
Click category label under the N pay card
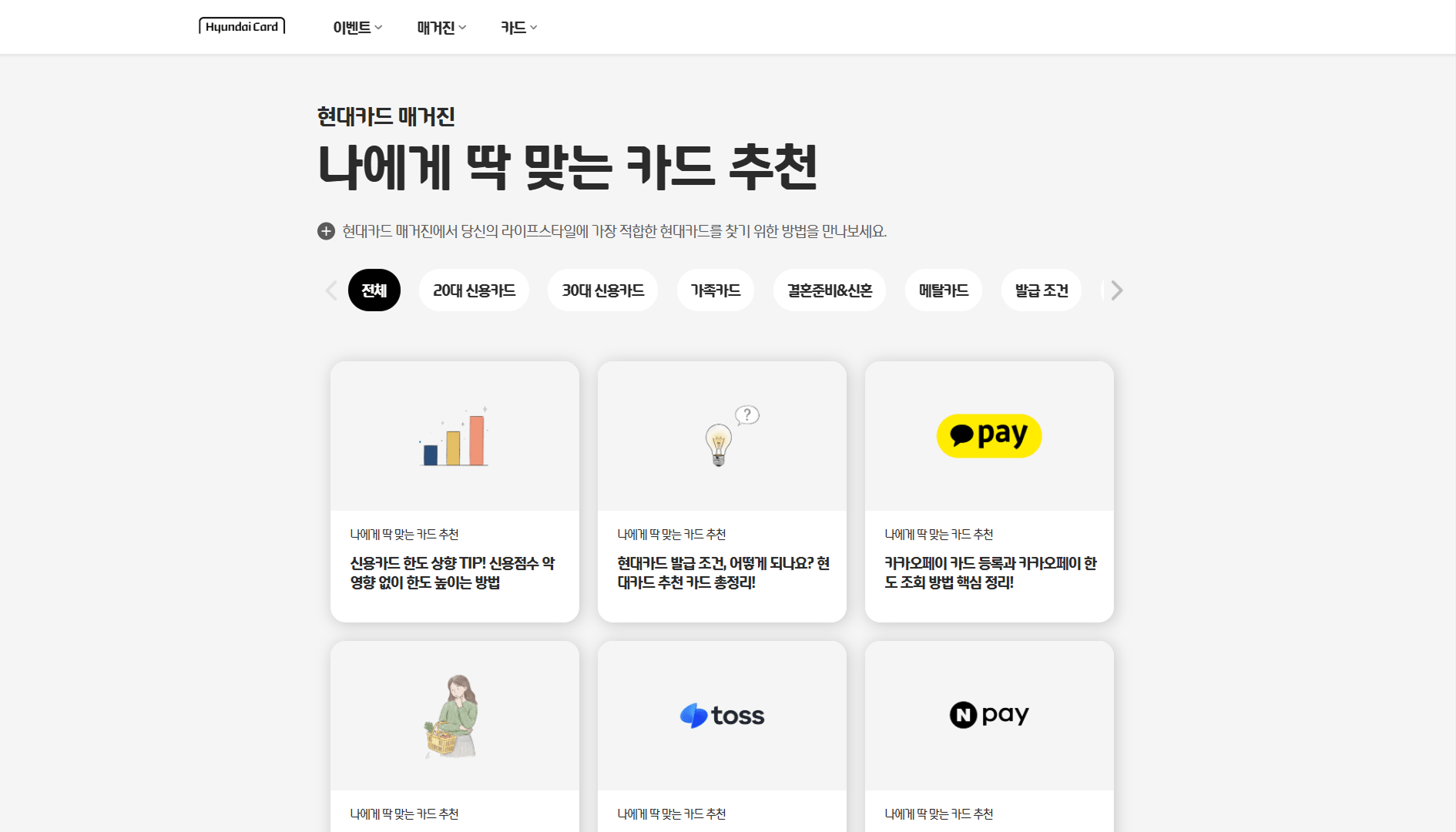click(939, 814)
